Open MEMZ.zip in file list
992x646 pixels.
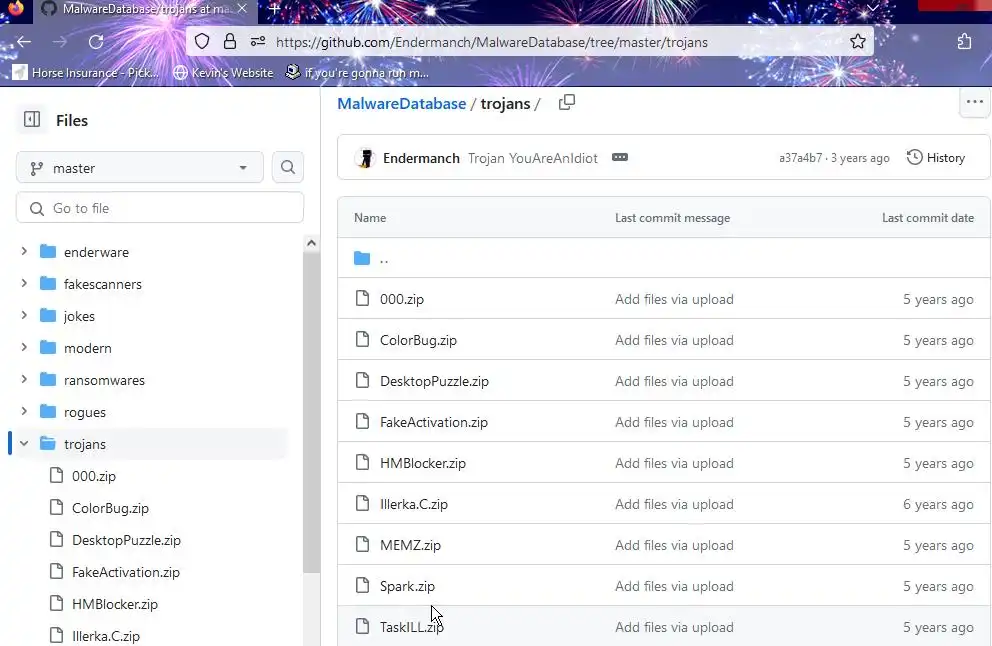pos(410,545)
